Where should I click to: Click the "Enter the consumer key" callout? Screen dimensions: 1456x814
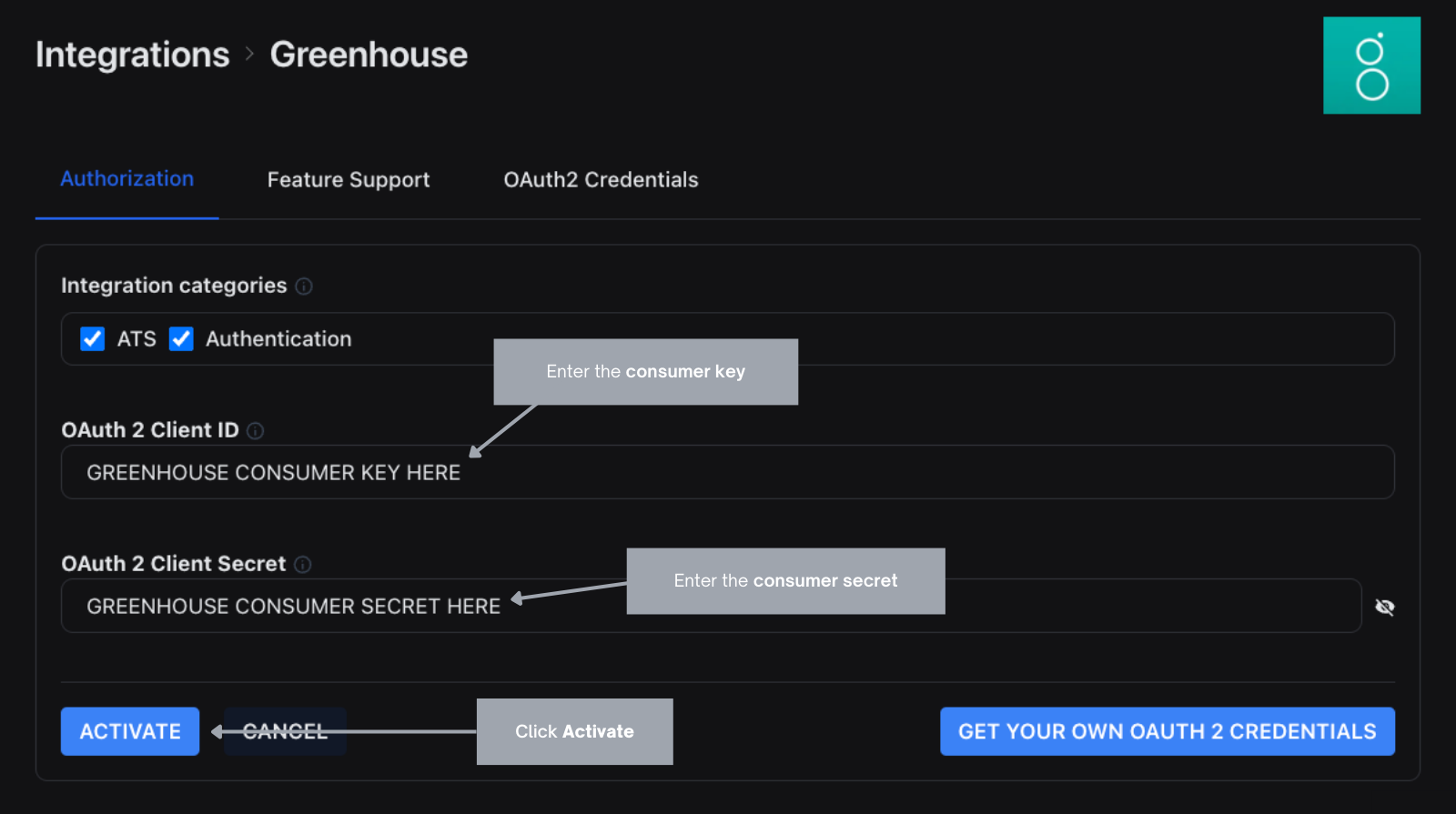[645, 372]
